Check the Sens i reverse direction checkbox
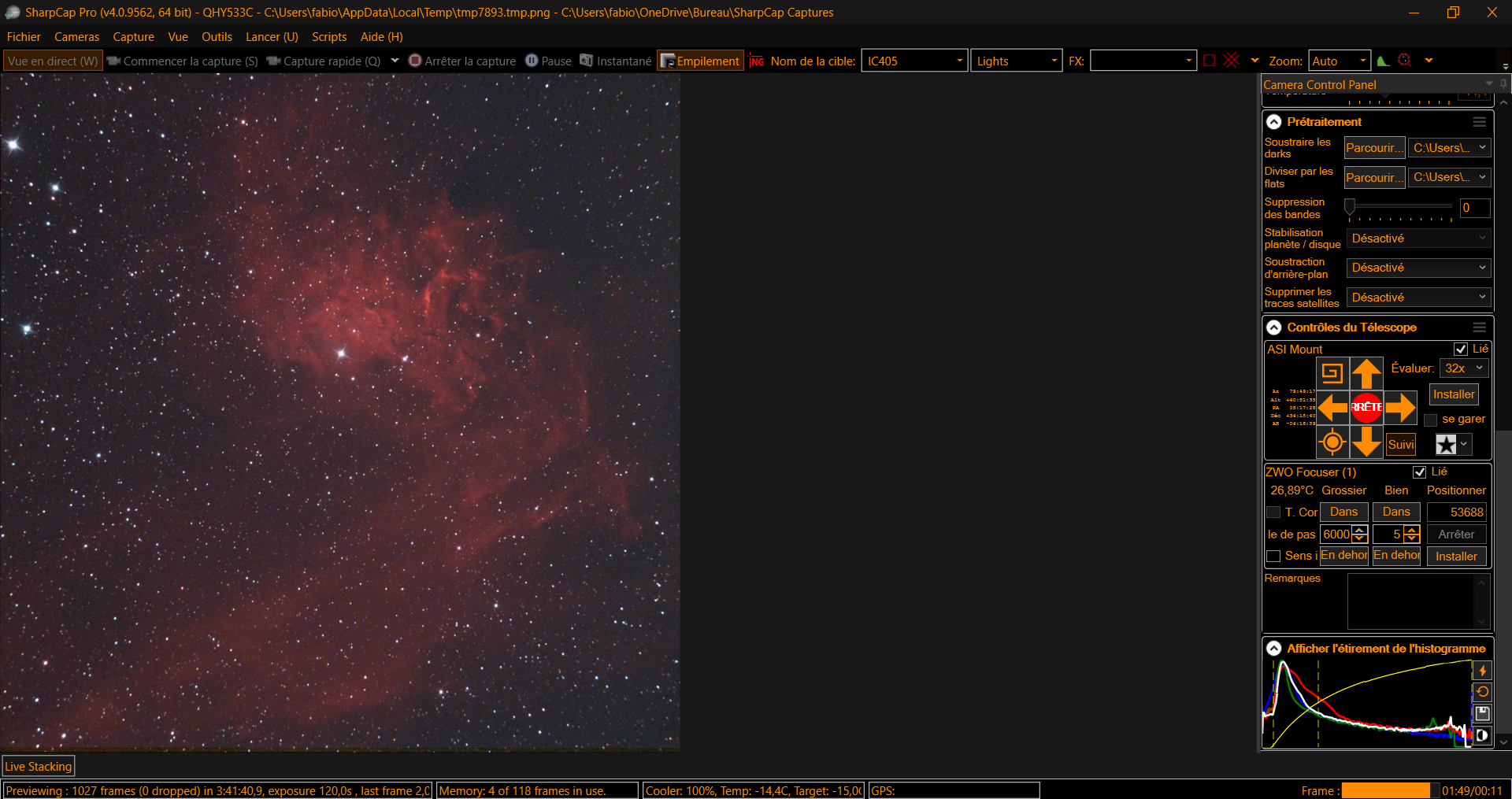 click(x=1273, y=557)
